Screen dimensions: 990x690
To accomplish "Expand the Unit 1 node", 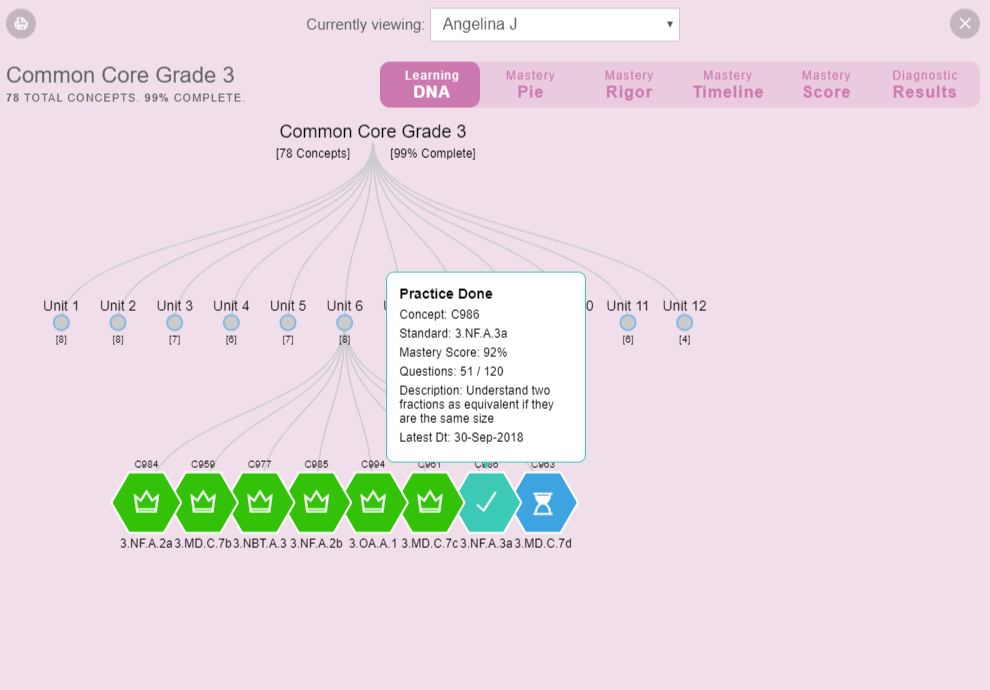I will click(x=61, y=323).
